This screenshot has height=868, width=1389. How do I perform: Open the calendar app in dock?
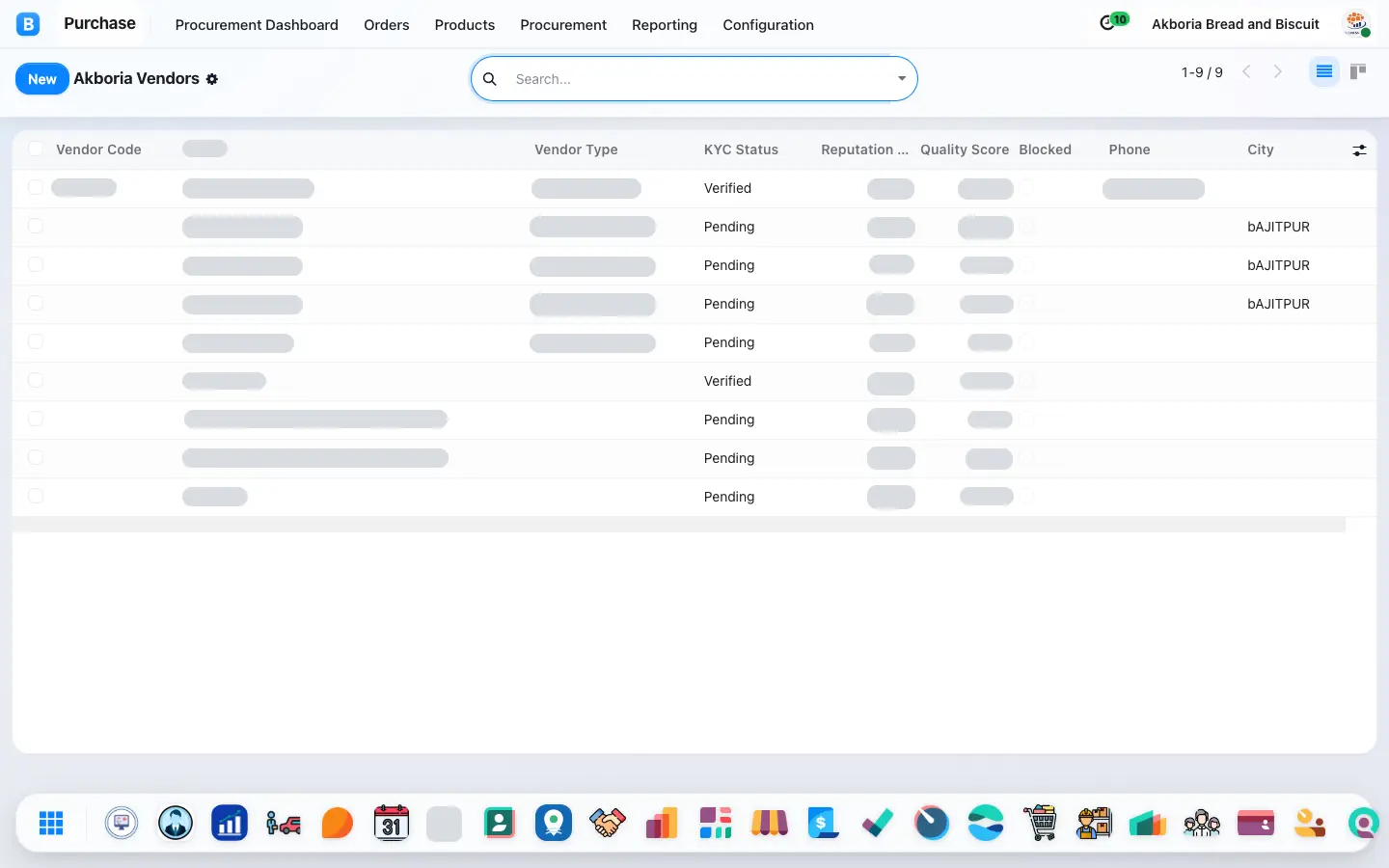click(392, 823)
